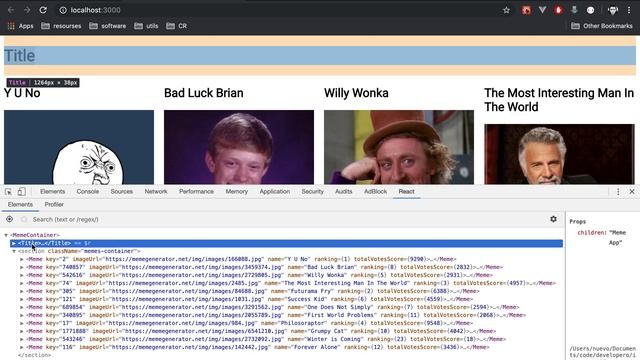Expand the Meme node named Y U No
This screenshot has height=360, width=640.
[22, 259]
